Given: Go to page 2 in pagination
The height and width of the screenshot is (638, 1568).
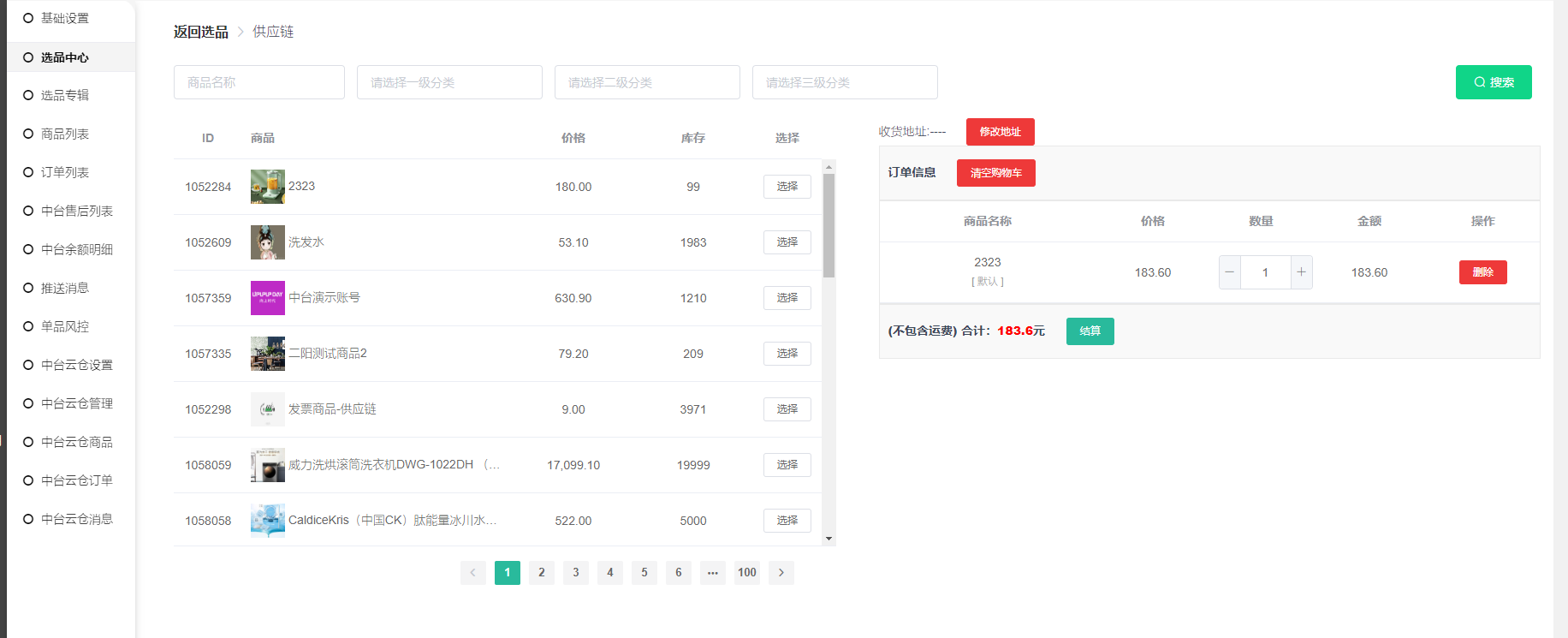Looking at the screenshot, I should coord(542,573).
